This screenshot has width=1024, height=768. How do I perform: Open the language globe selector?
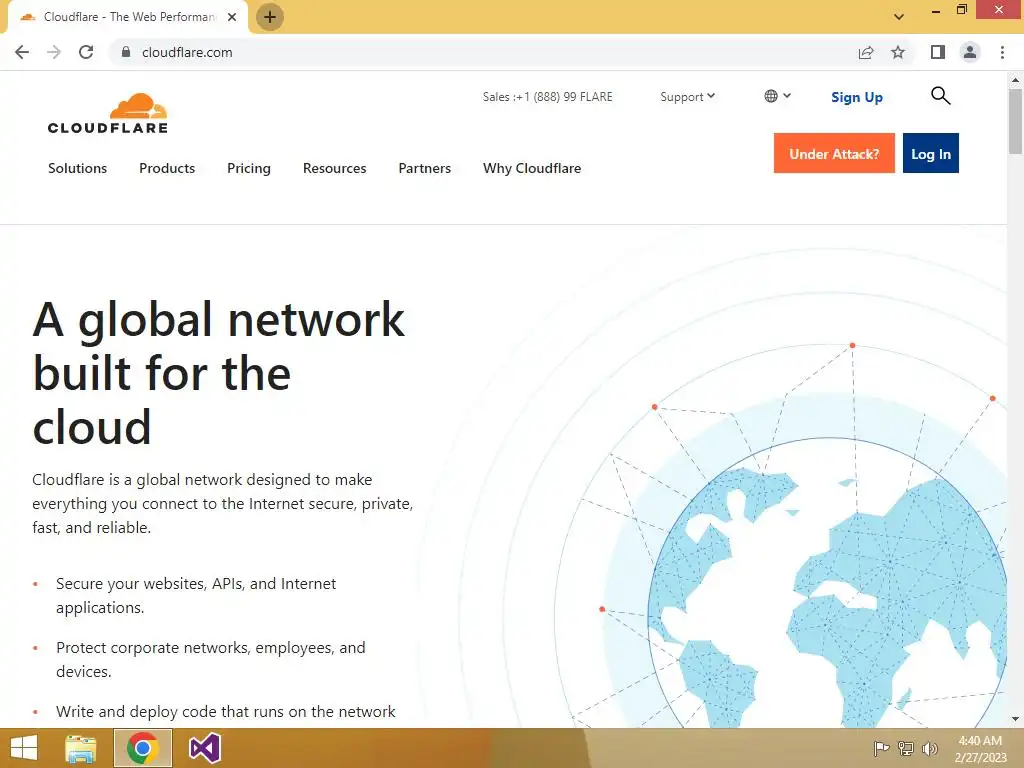point(777,96)
